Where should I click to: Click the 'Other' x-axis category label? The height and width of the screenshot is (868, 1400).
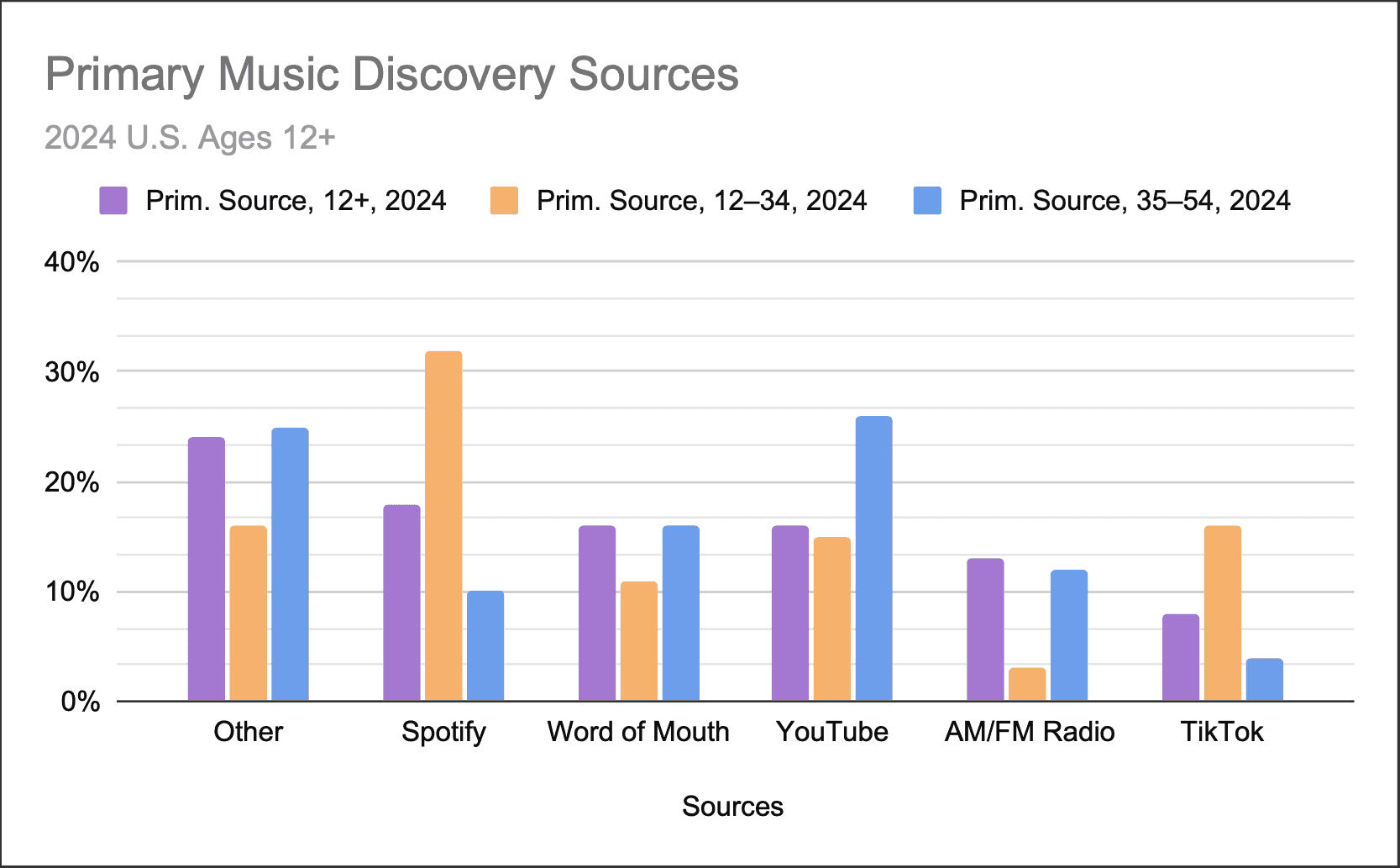[x=249, y=732]
